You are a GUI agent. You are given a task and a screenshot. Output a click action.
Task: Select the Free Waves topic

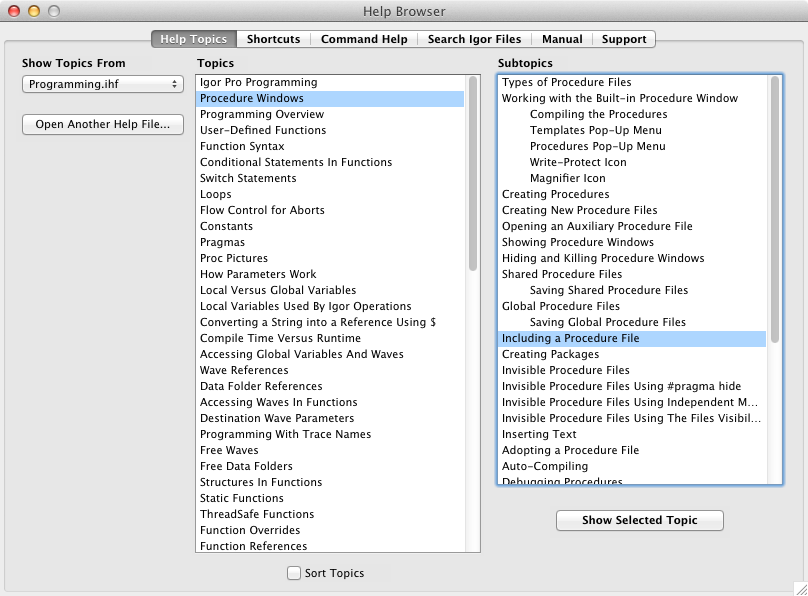point(330,450)
